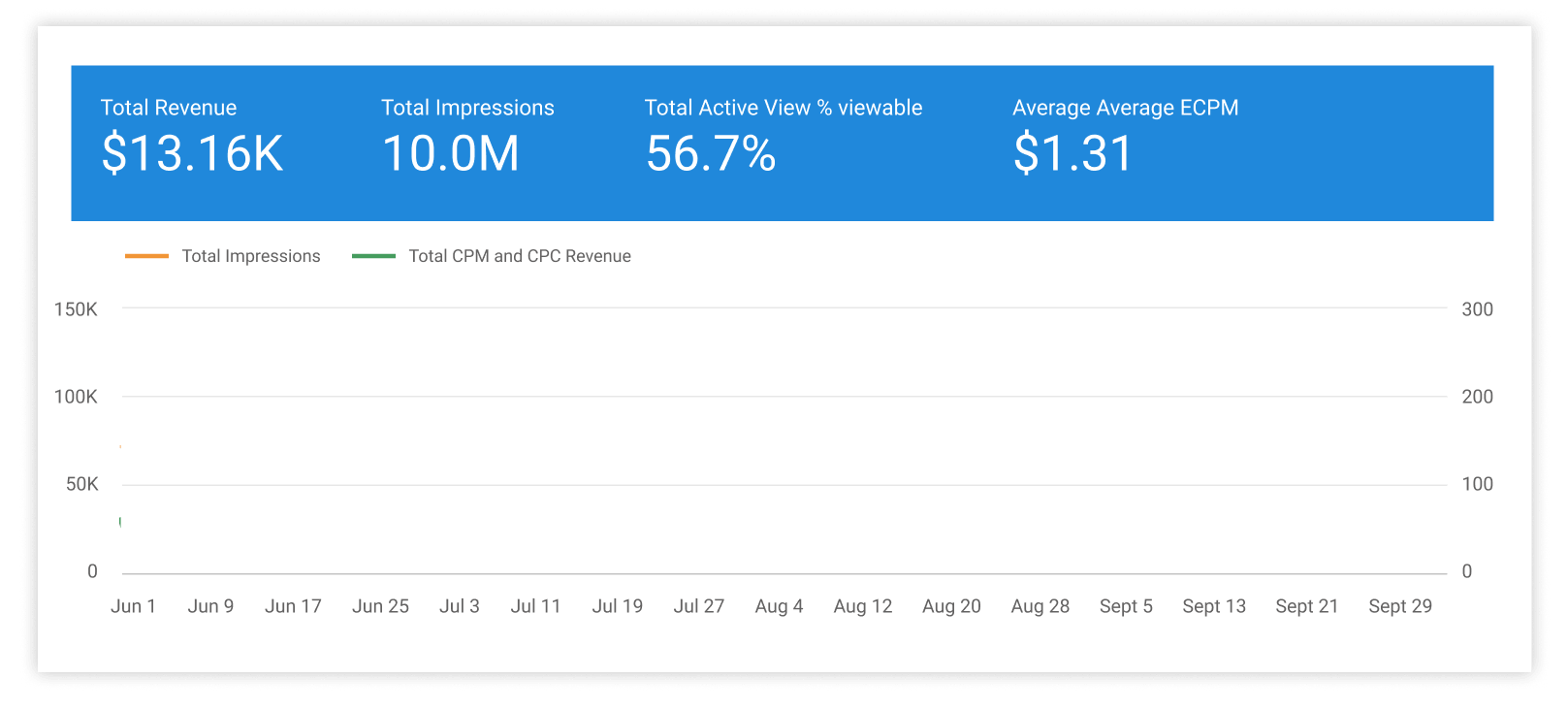Click the Jul 3 date axis label
Image resolution: width=1568 pixels, height=710 pixels.
point(459,606)
